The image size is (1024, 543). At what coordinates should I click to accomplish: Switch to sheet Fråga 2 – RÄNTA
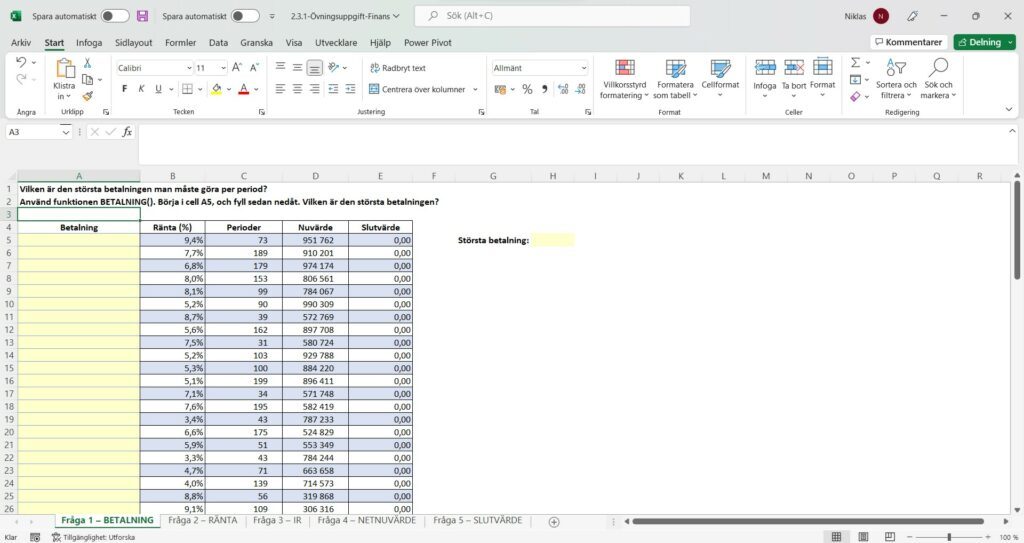(202, 520)
